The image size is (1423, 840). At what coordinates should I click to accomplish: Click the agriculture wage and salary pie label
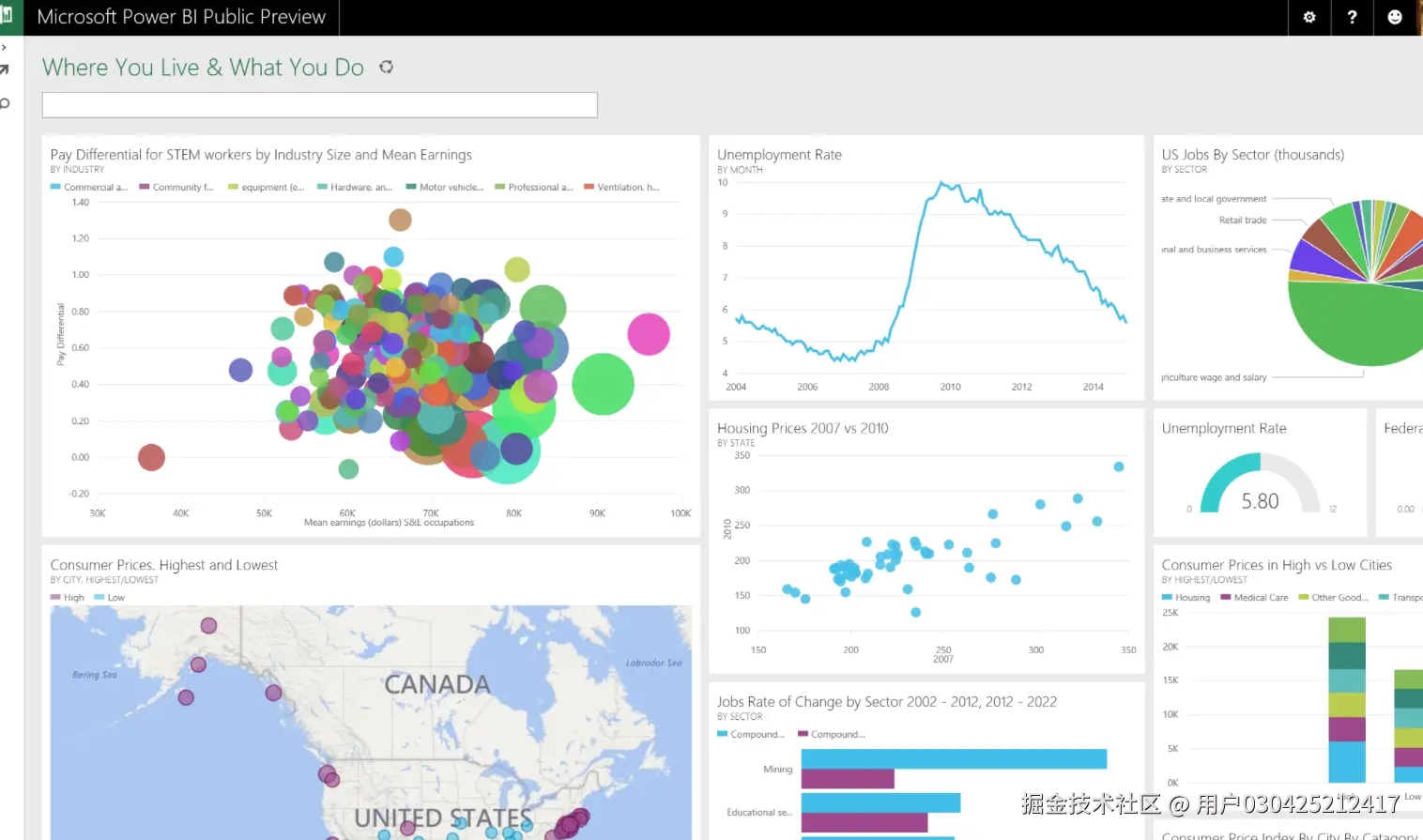(x=1214, y=377)
